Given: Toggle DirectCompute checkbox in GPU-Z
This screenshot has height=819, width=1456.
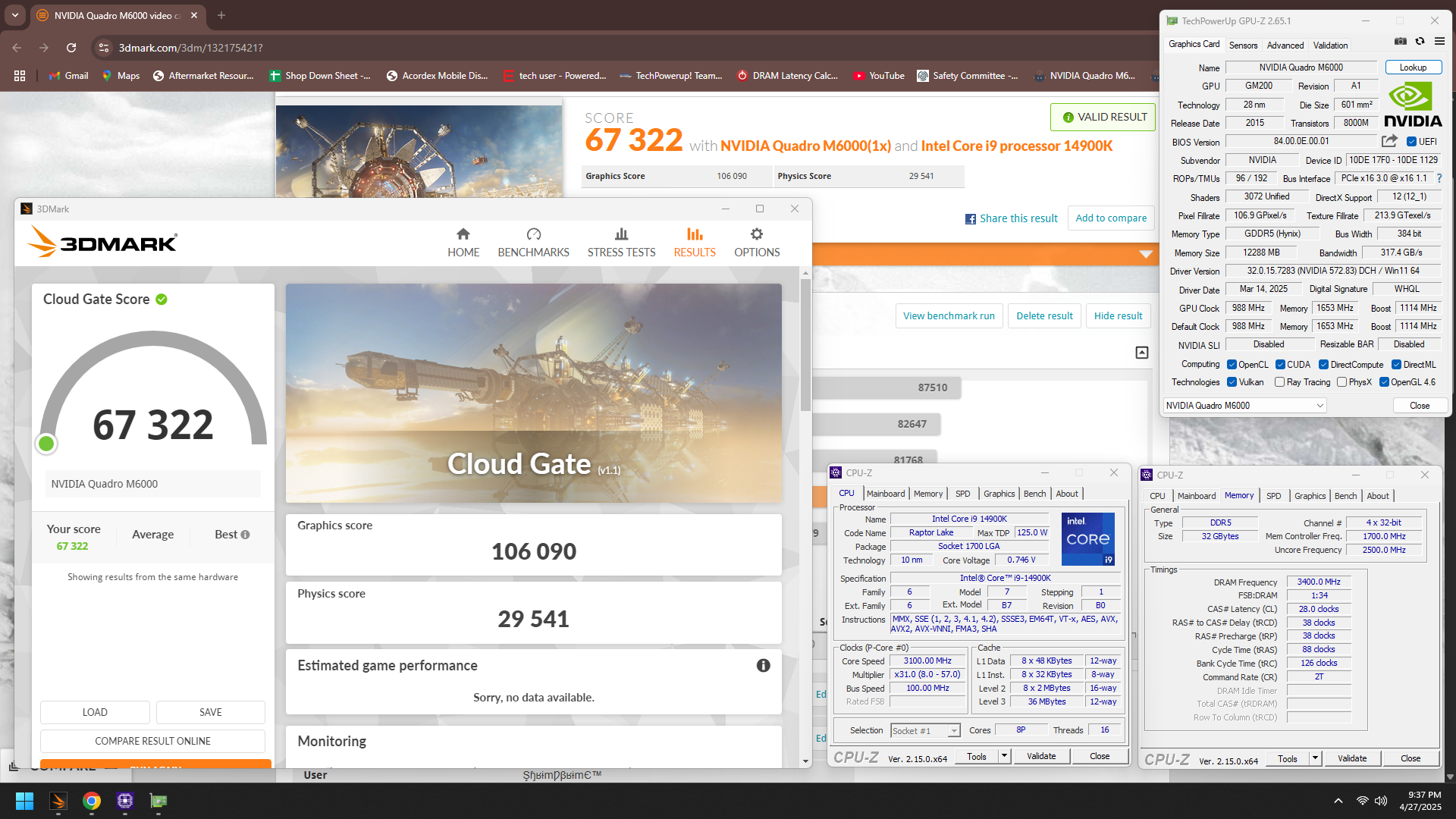Looking at the screenshot, I should click(x=1324, y=365).
